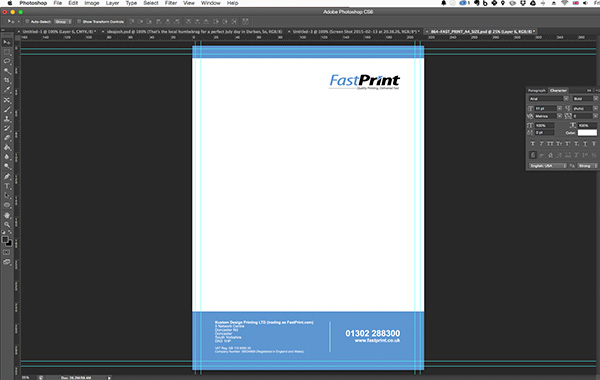Open the Bold font style dropdown
The height and width of the screenshot is (380, 600).
point(585,99)
